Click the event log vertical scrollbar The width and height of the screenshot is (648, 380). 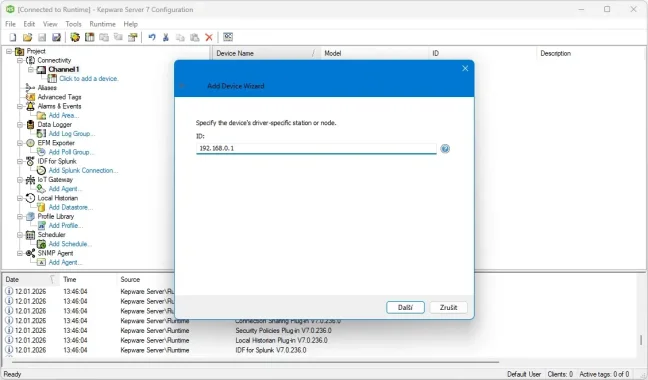point(641,340)
